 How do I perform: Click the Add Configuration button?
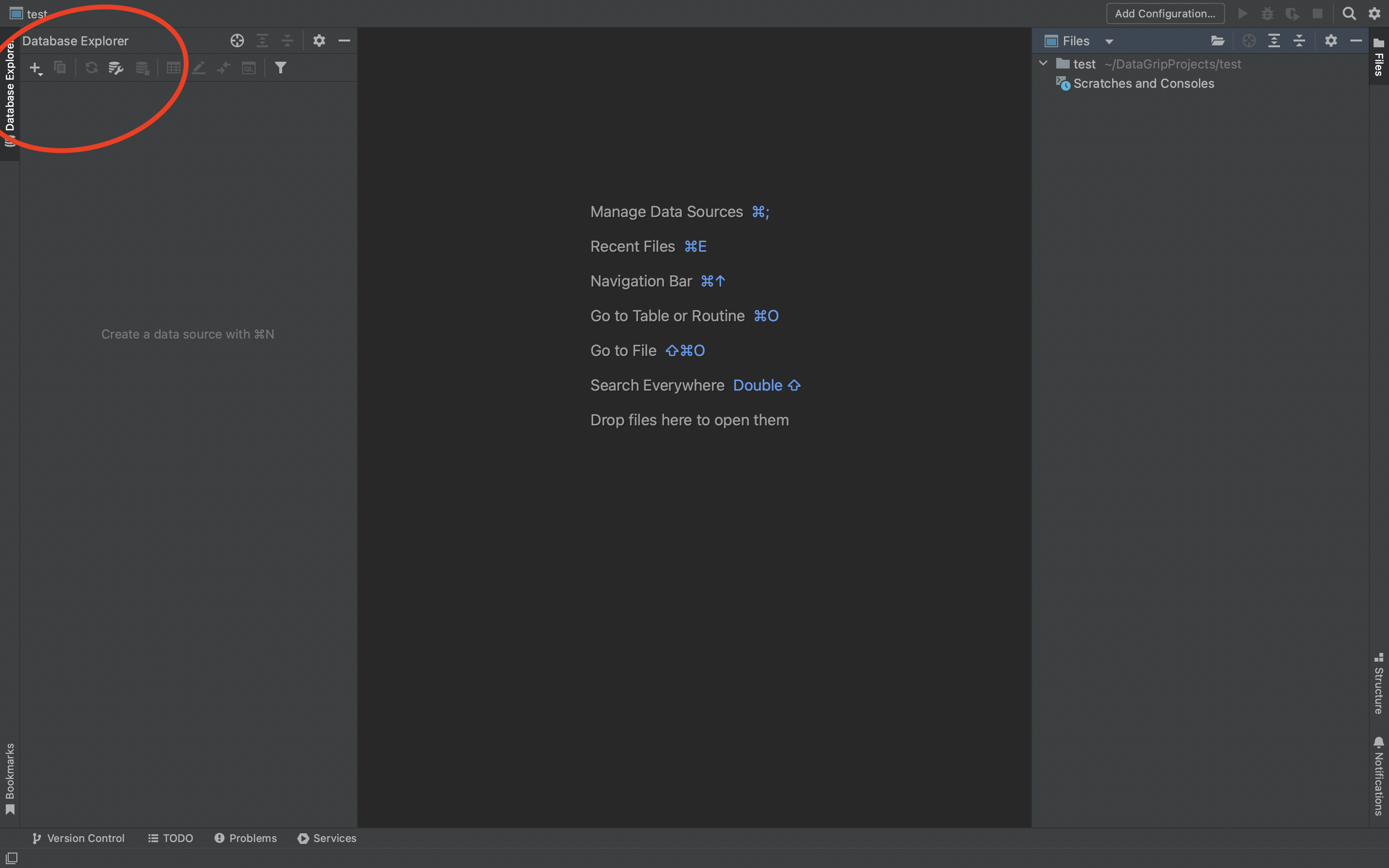[x=1165, y=13]
